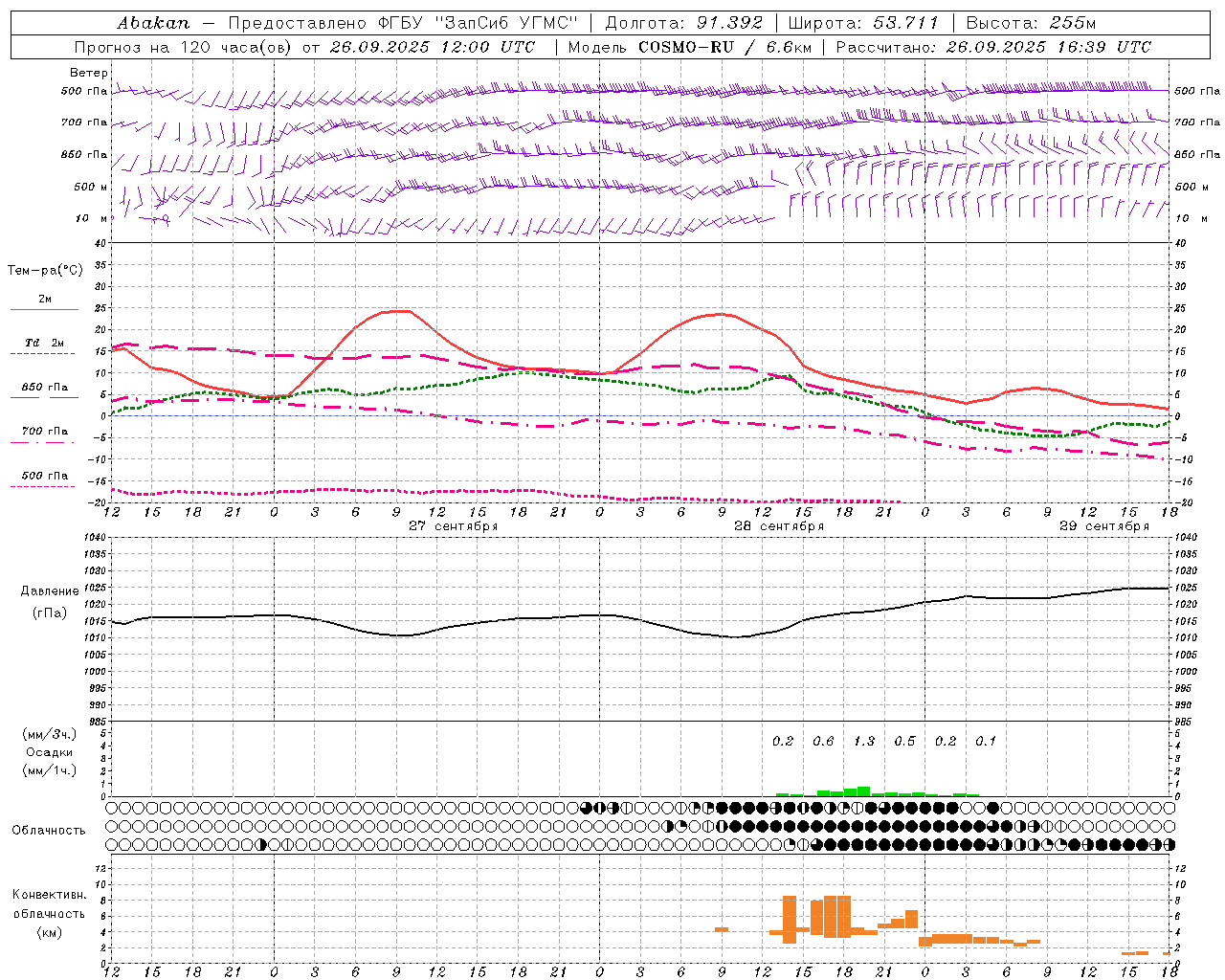Click the "29 сентября" date label
The image size is (1225, 980).
1104,526
